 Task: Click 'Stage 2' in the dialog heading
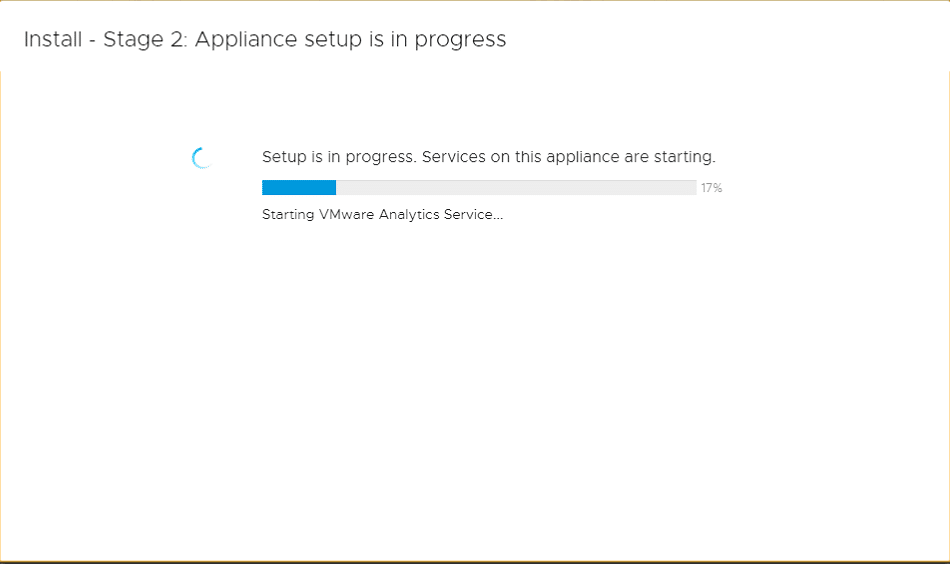145,39
